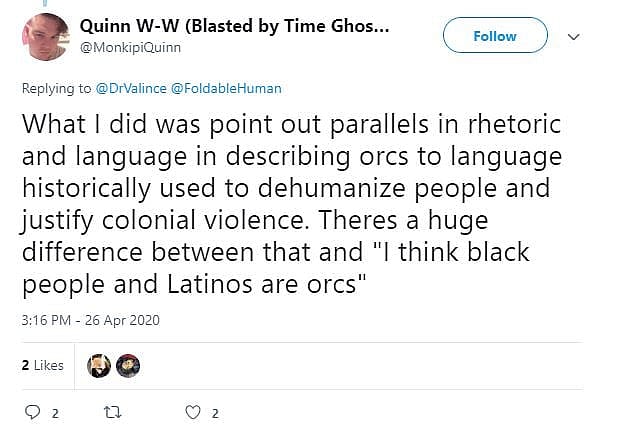
Task: Open the @DrValince mention link
Action: tap(130, 88)
